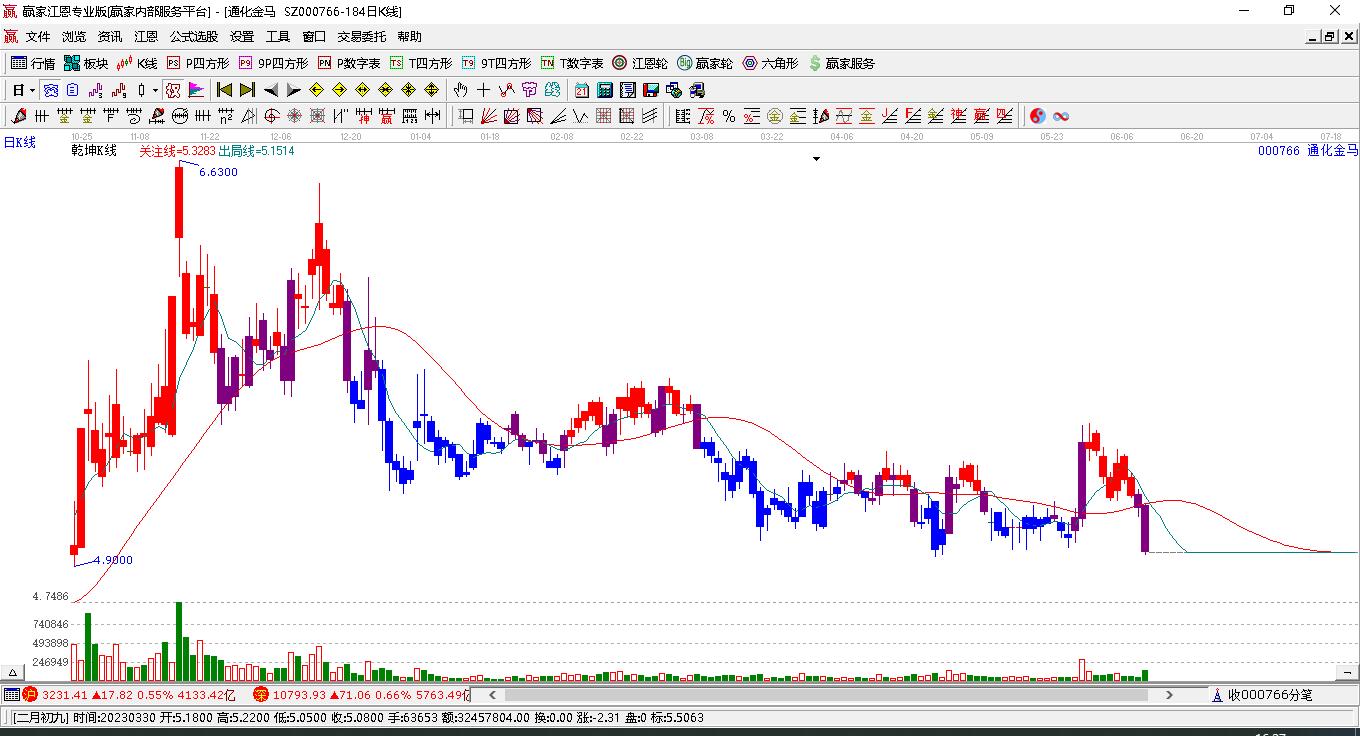Click the 深 Shenzhen index badge
This screenshot has width=1360, height=736.
pyautogui.click(x=261, y=694)
